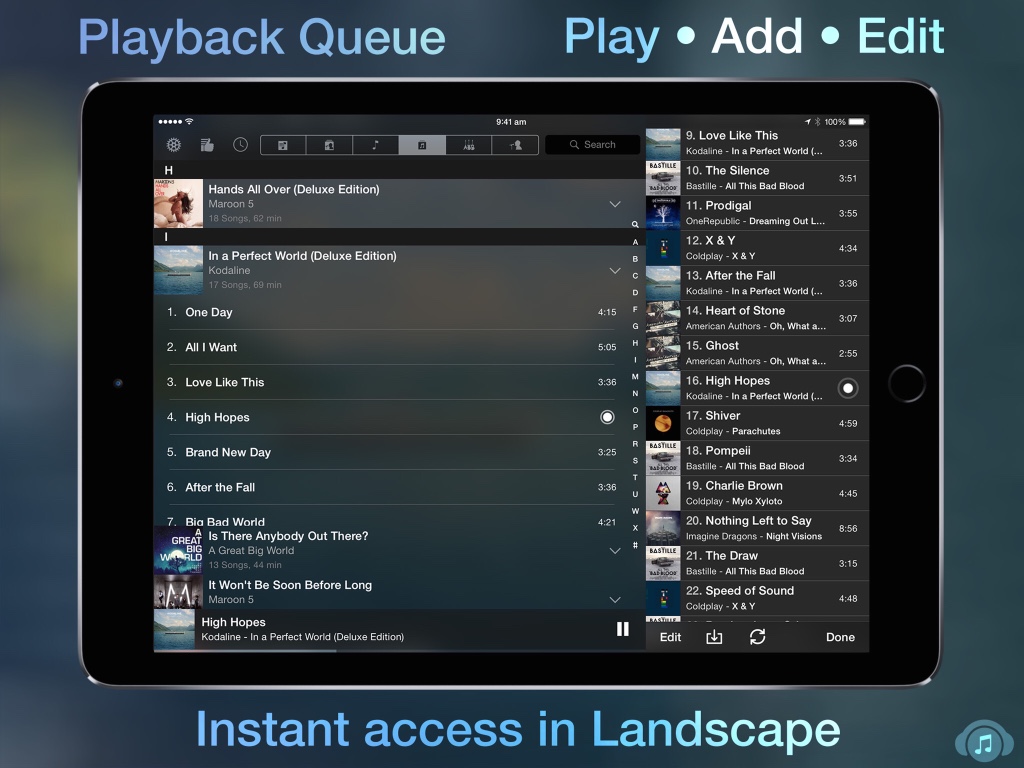This screenshot has height=768, width=1024.
Task: Open the clock history icon
Action: [240, 145]
